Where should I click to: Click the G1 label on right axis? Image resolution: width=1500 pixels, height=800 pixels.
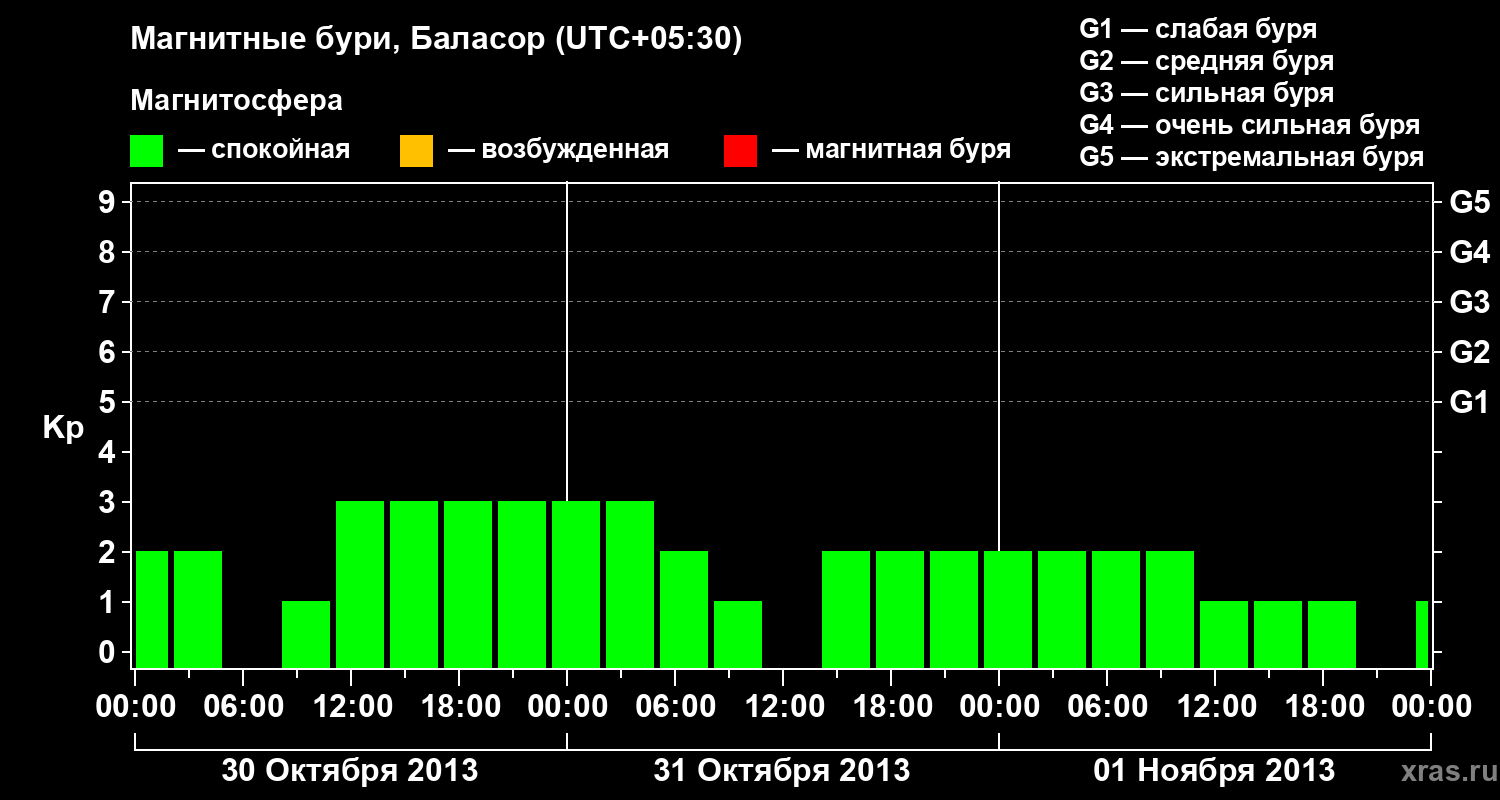pyautogui.click(x=1470, y=402)
